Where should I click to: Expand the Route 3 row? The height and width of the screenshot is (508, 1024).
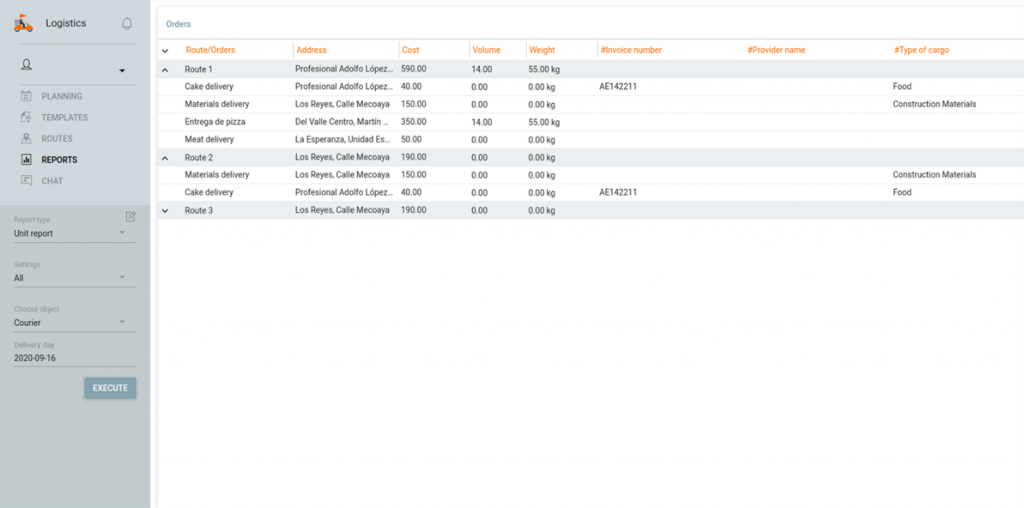coord(165,211)
